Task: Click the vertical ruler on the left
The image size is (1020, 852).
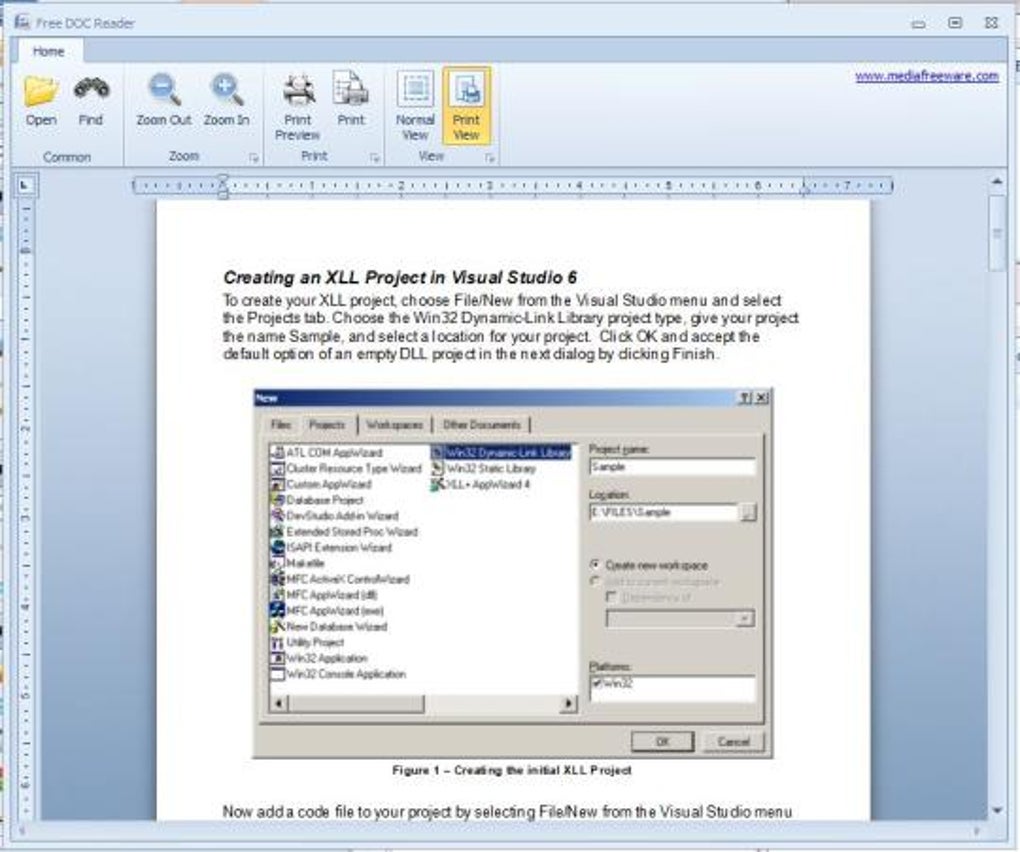Action: [x=26, y=509]
